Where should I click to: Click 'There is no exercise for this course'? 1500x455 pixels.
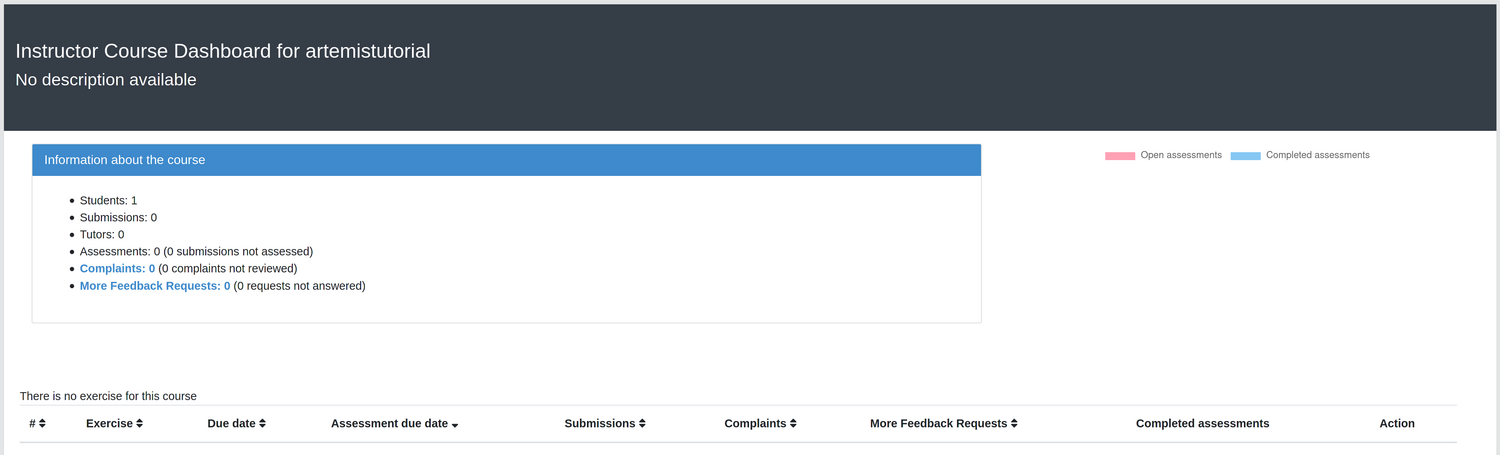point(108,397)
